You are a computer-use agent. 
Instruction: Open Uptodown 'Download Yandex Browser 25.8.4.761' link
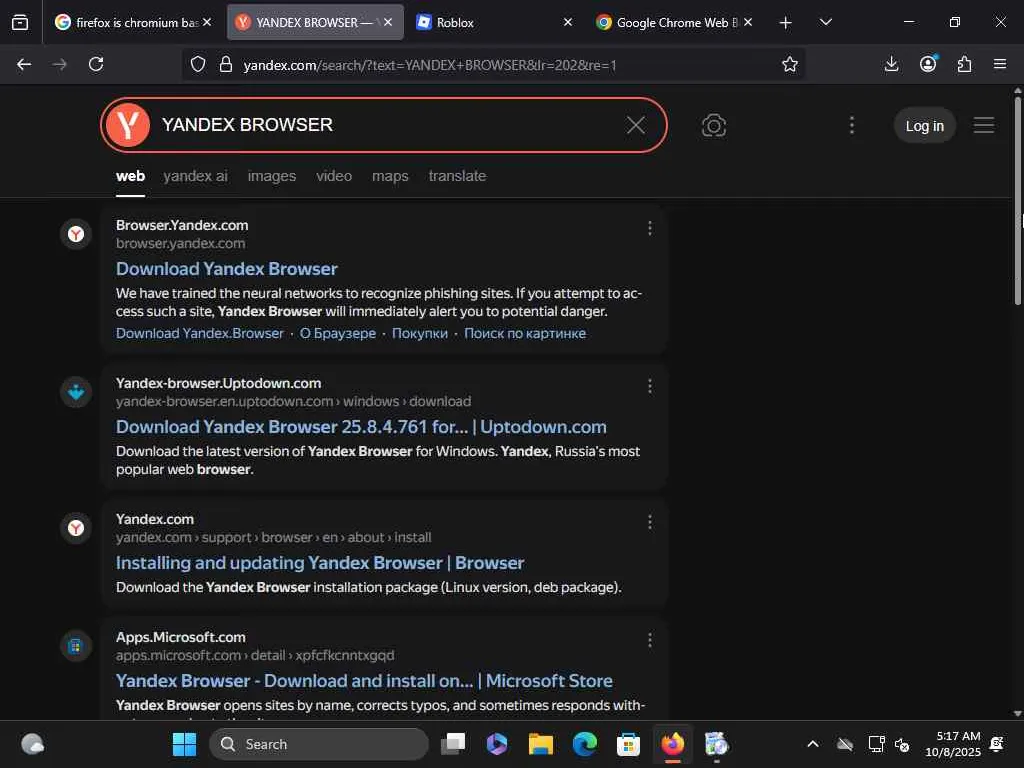[361, 427]
